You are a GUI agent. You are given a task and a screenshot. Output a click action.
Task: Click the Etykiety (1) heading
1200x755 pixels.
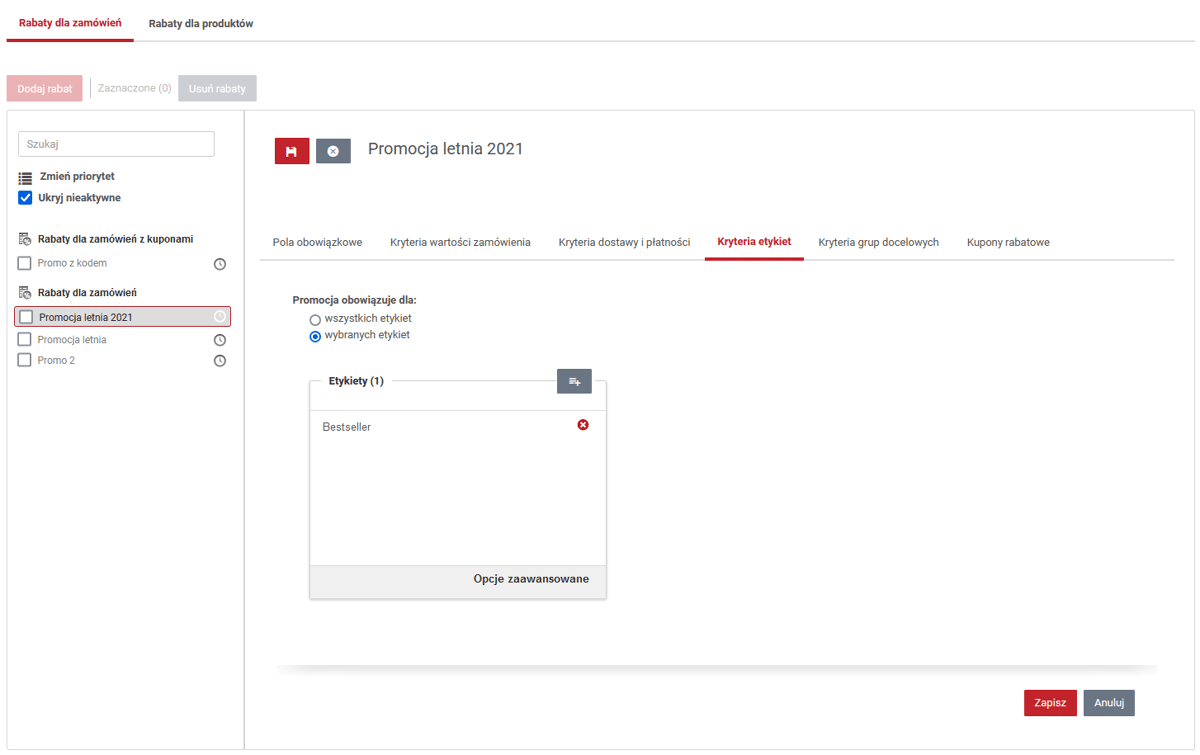point(356,381)
